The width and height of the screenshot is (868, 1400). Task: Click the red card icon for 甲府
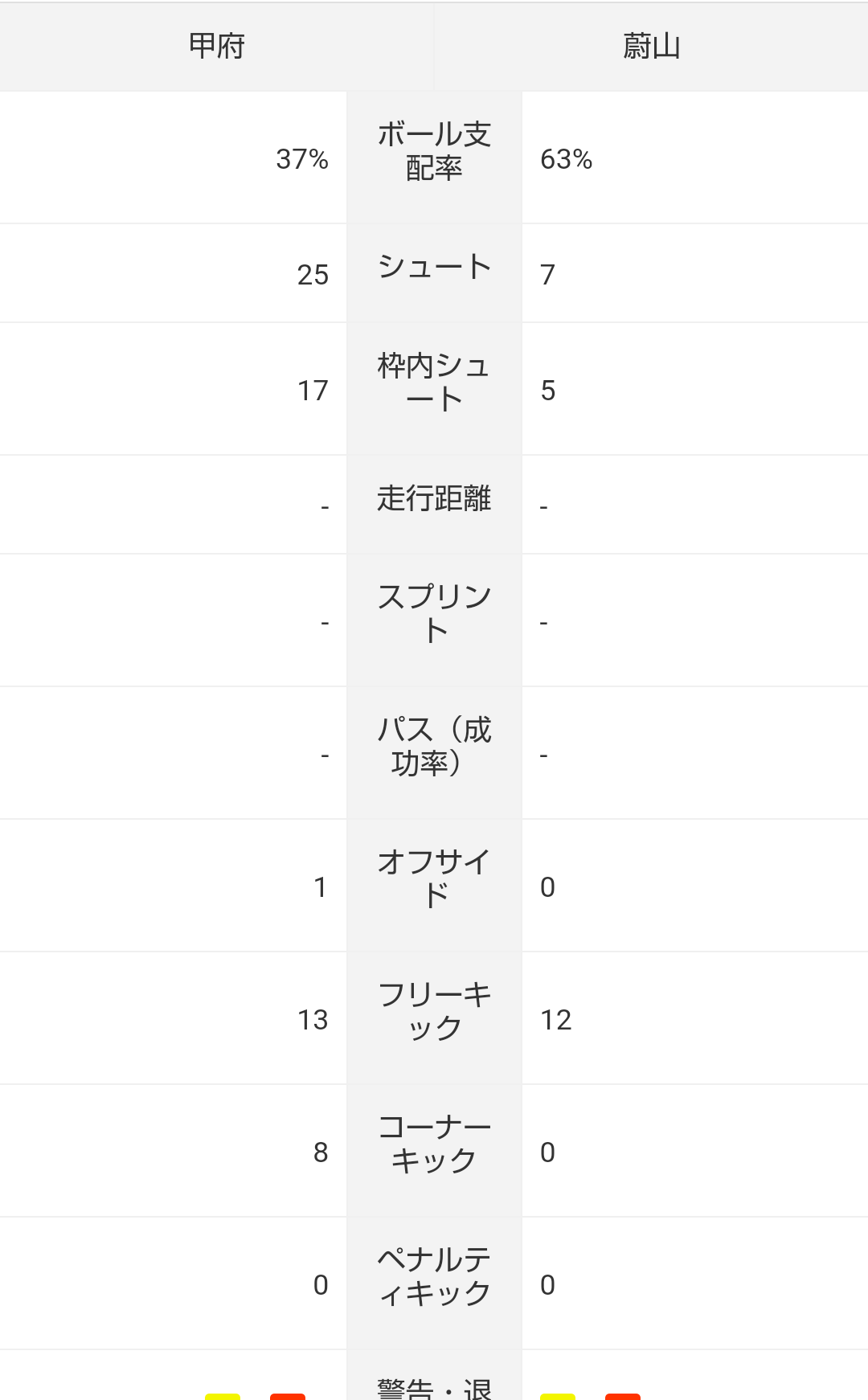(x=288, y=1395)
